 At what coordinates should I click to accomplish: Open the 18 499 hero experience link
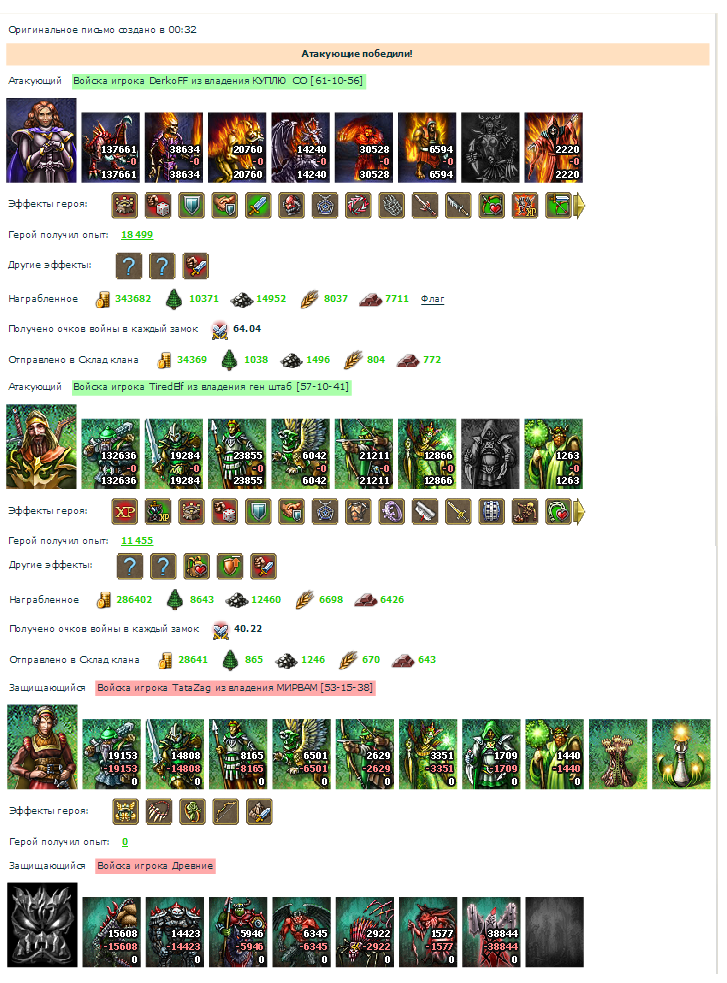(x=137, y=234)
